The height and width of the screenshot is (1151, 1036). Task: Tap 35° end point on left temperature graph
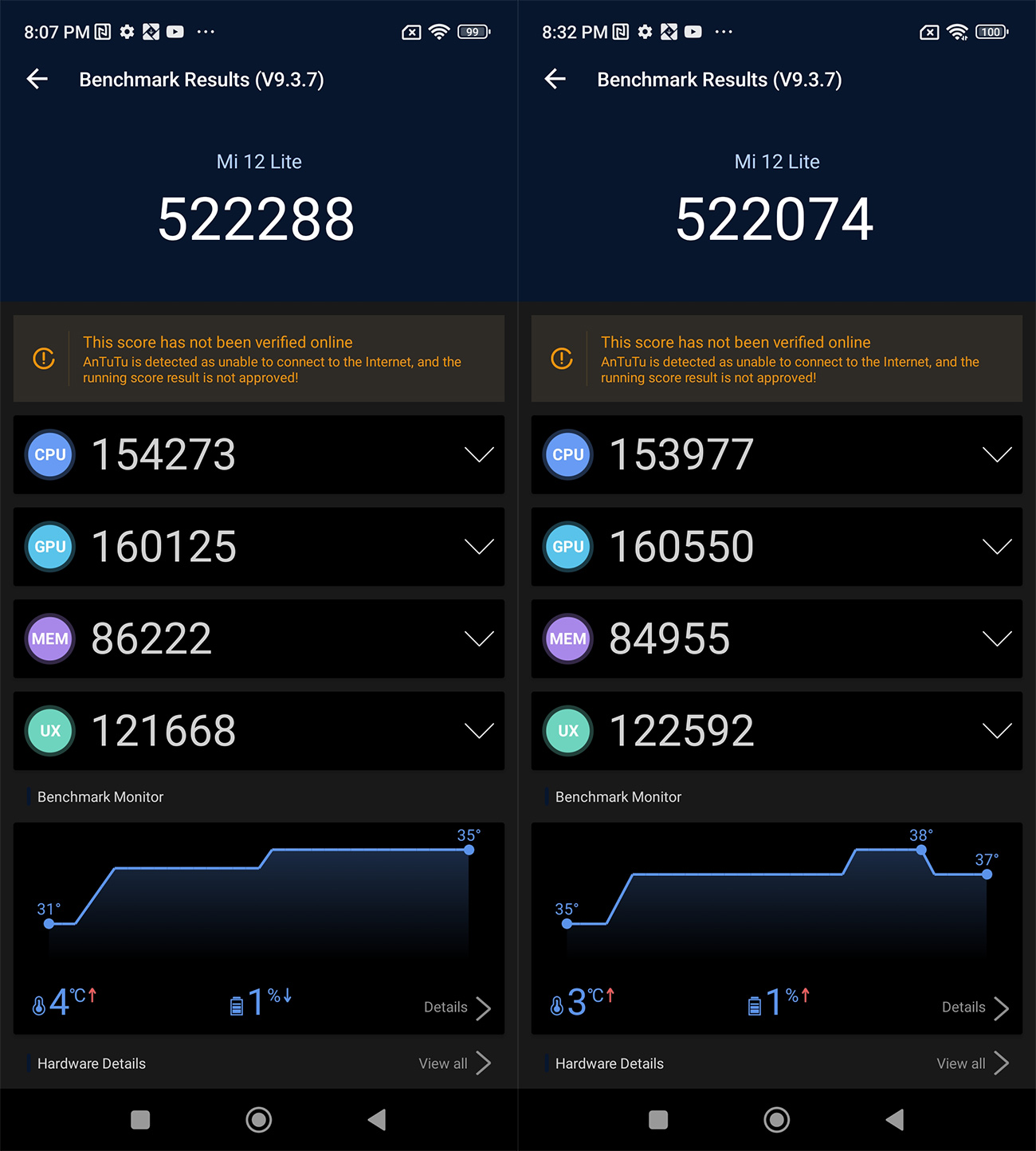point(469,850)
